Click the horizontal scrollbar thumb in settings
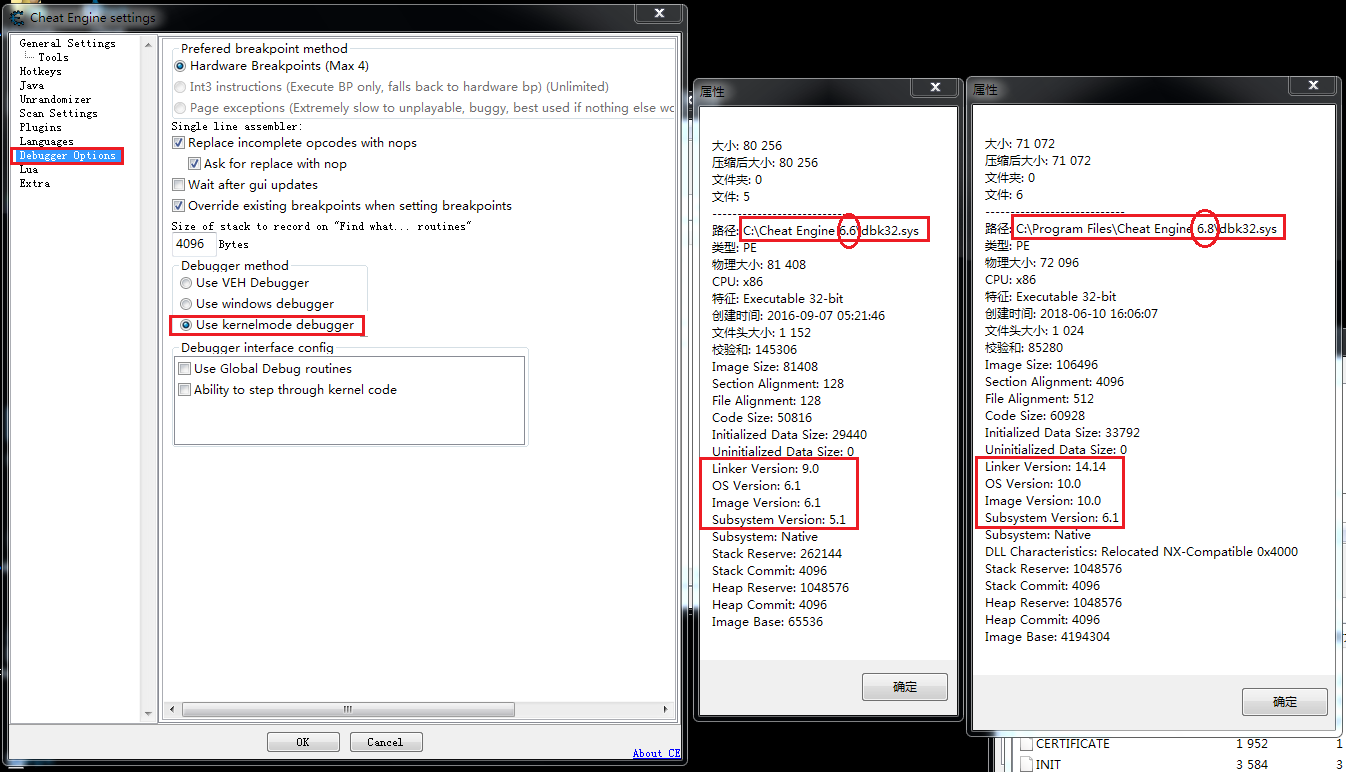This screenshot has height=772, width=1346. (349, 709)
